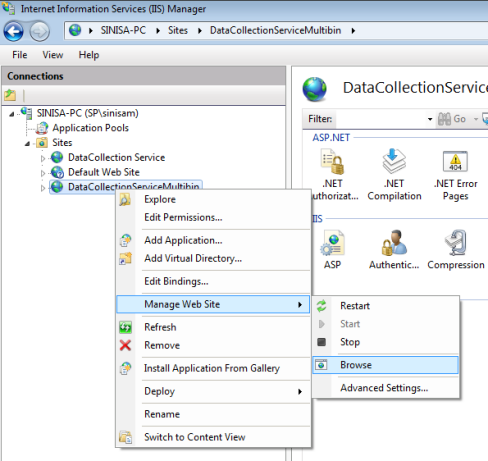Choose Switch to Content View
Viewport: 488px width, 461px height.
(x=213, y=437)
